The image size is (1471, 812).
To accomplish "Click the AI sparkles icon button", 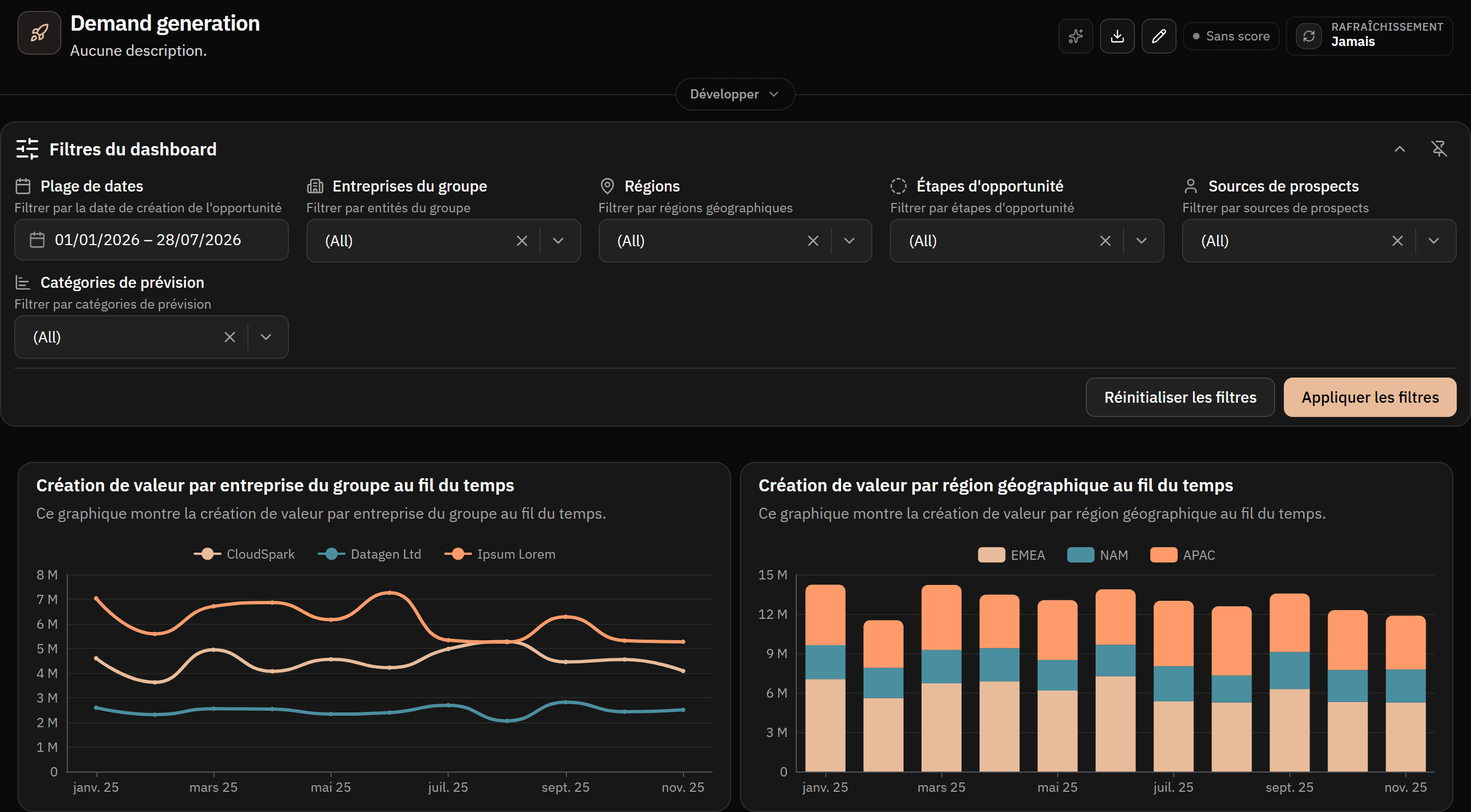I will click(x=1075, y=36).
